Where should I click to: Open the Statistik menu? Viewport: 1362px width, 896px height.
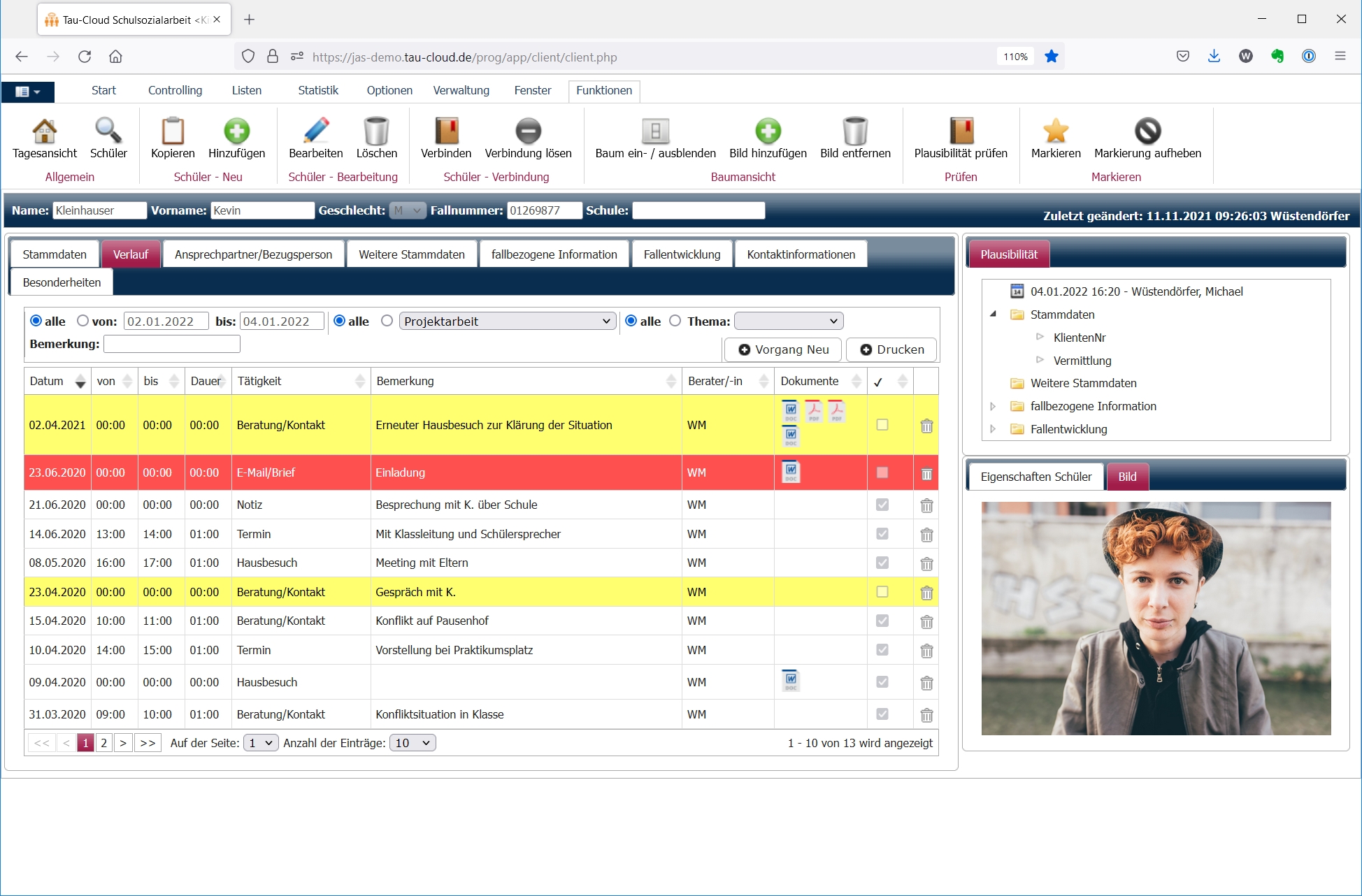(317, 90)
